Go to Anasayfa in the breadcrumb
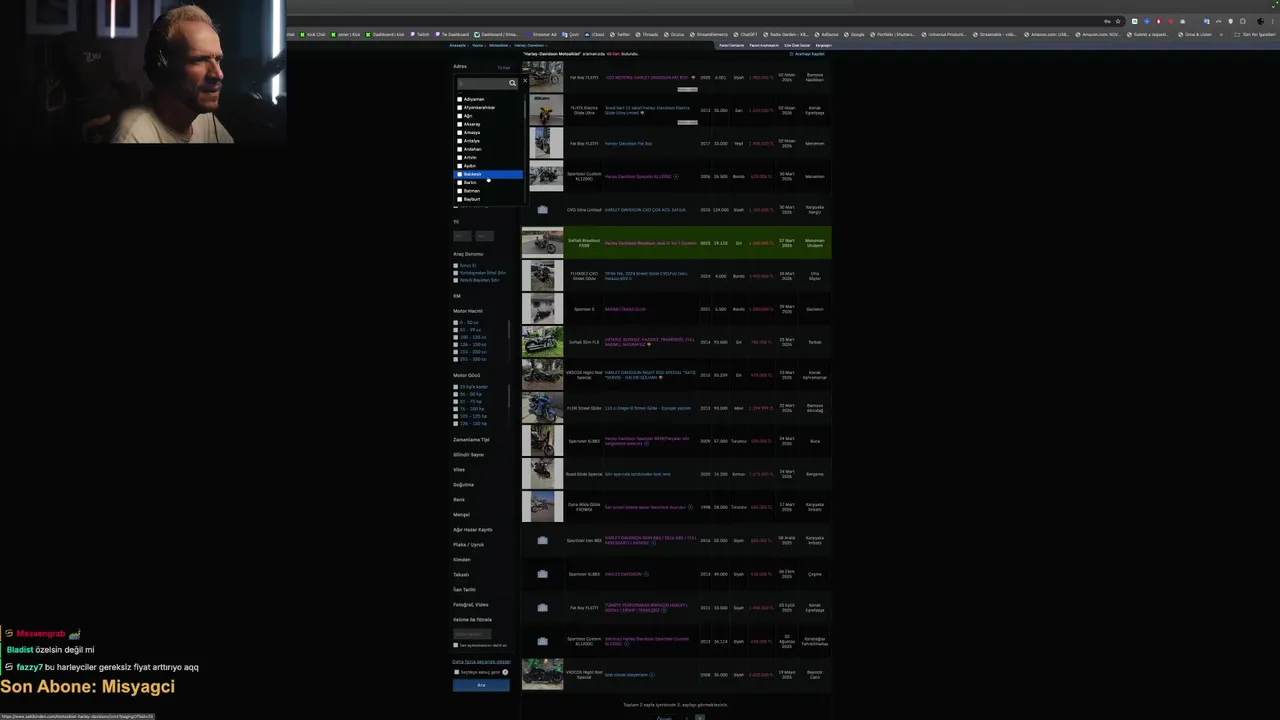 458,45
